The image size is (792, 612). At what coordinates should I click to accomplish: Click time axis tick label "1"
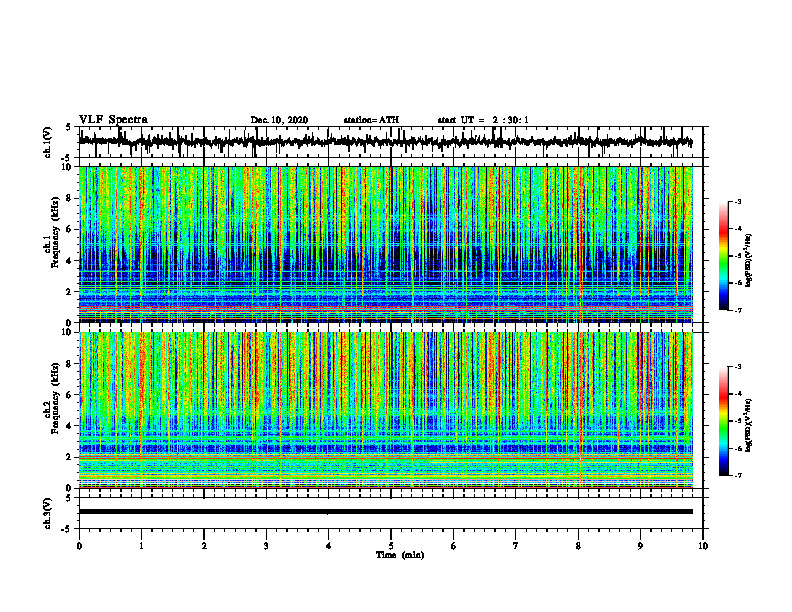[141, 546]
